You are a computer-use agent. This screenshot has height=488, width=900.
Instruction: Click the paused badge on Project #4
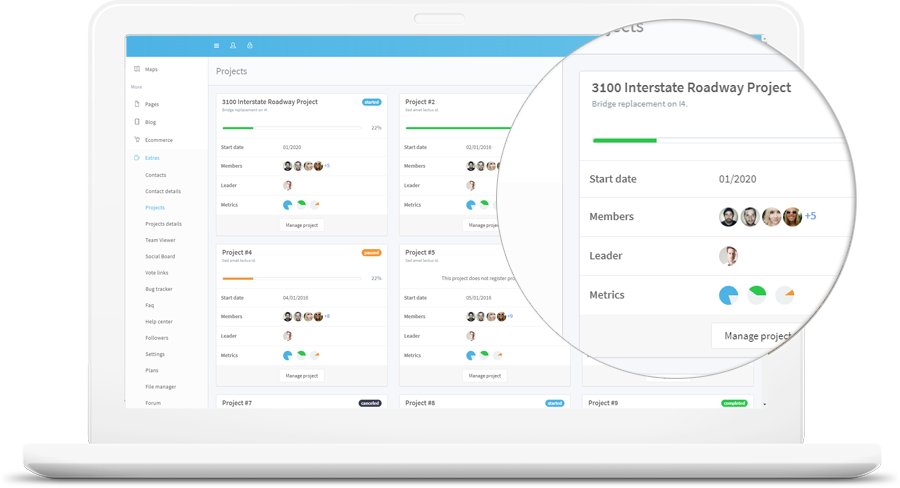point(371,253)
